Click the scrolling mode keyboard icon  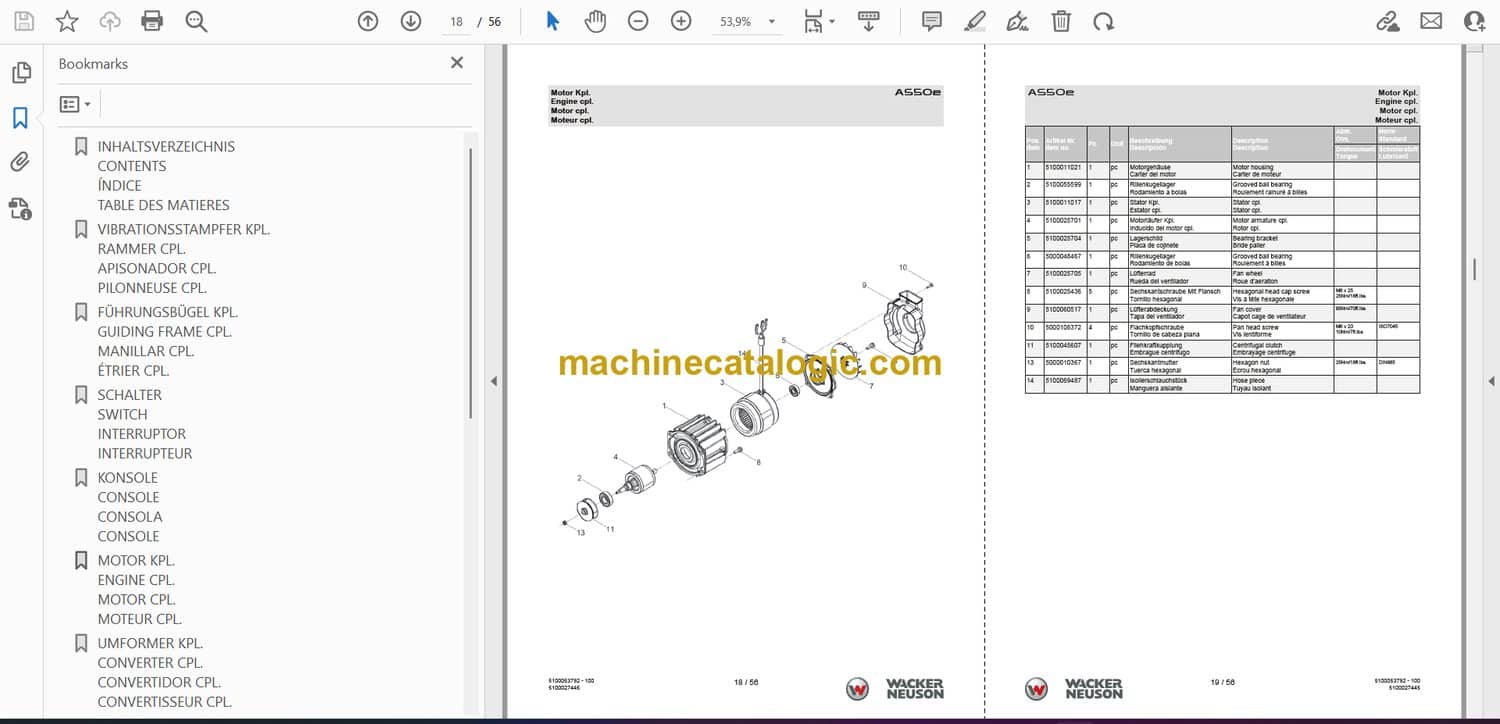click(869, 21)
